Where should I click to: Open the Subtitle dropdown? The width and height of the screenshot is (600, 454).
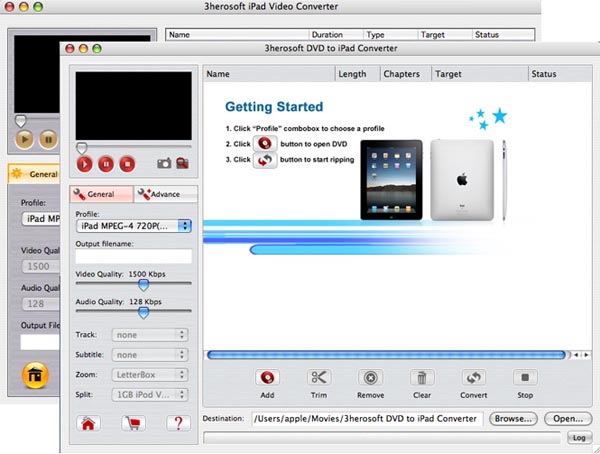[x=150, y=355]
